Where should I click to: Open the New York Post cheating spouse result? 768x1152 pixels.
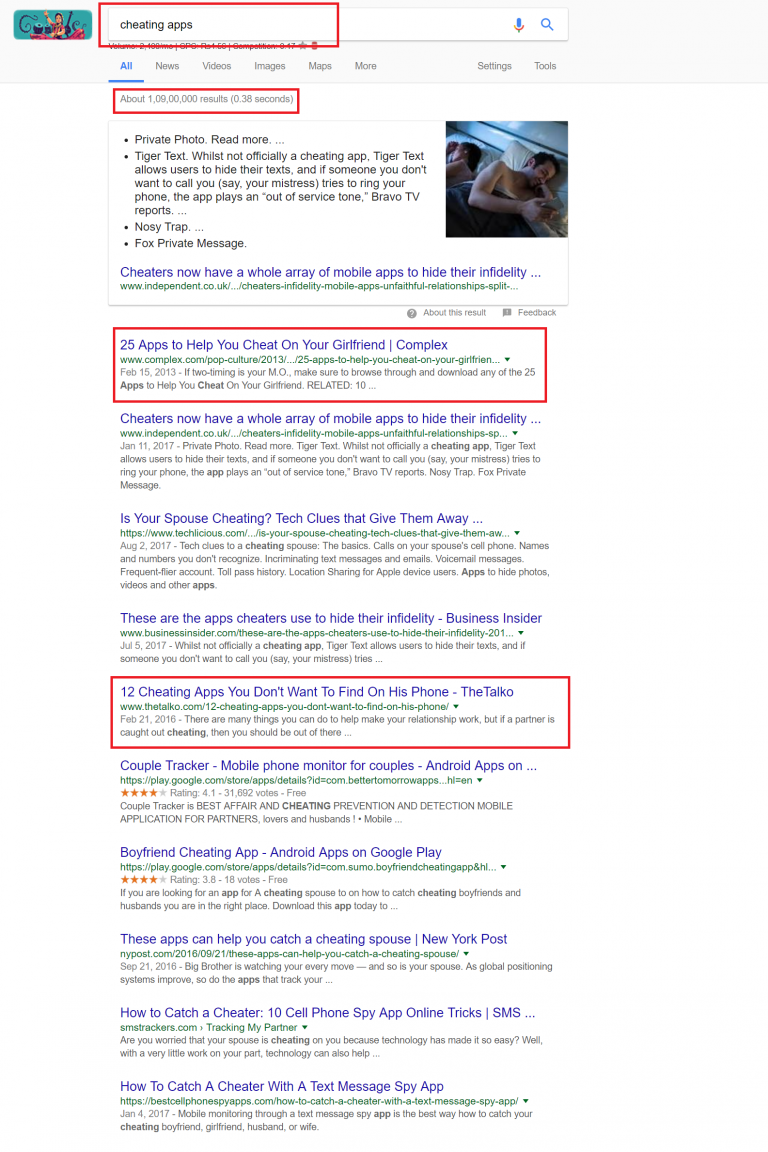(314, 939)
